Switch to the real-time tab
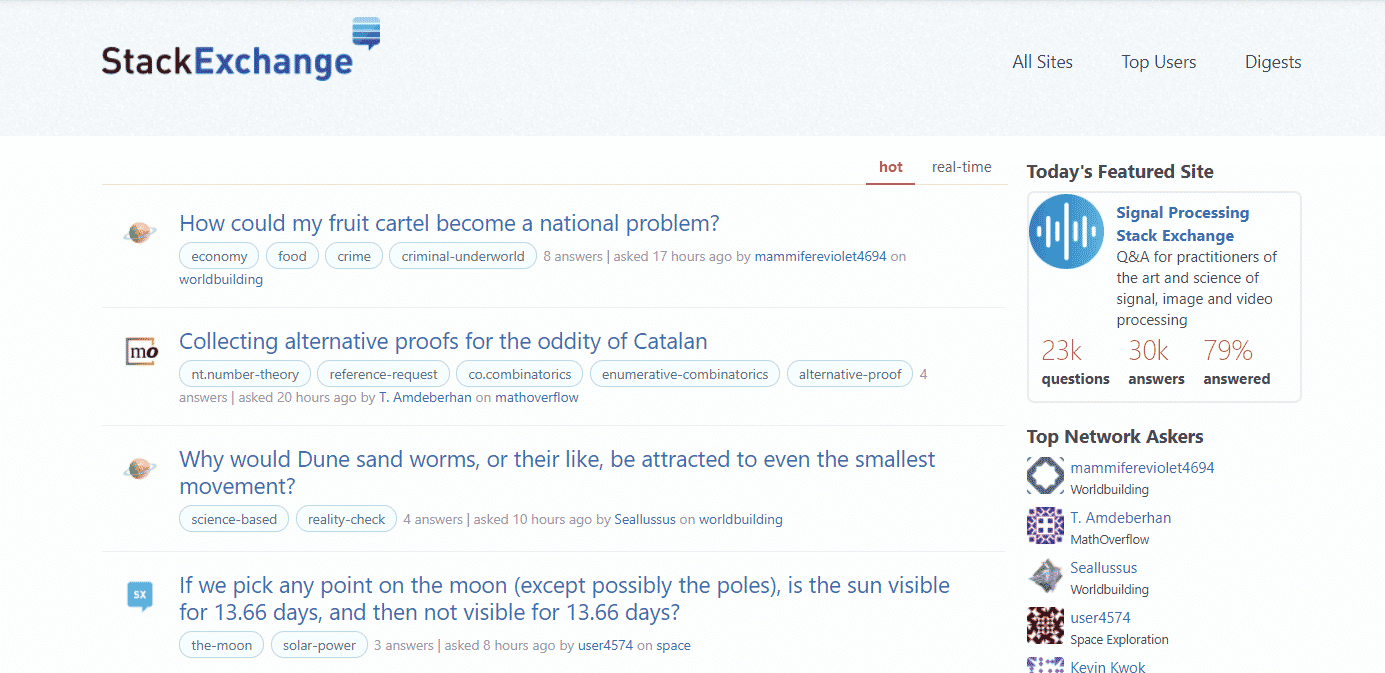1385x673 pixels. pos(960,166)
